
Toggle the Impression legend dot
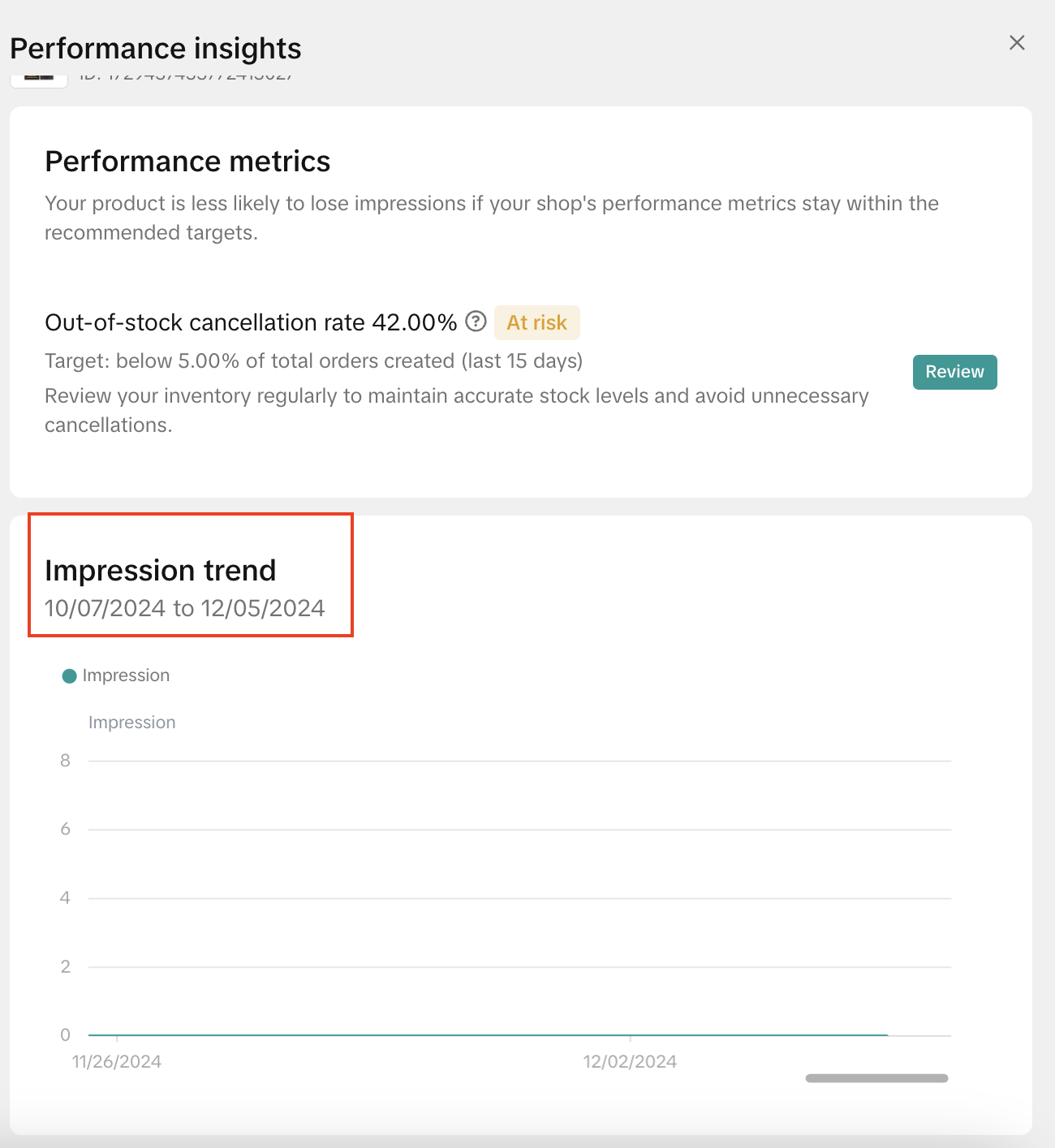click(x=70, y=675)
